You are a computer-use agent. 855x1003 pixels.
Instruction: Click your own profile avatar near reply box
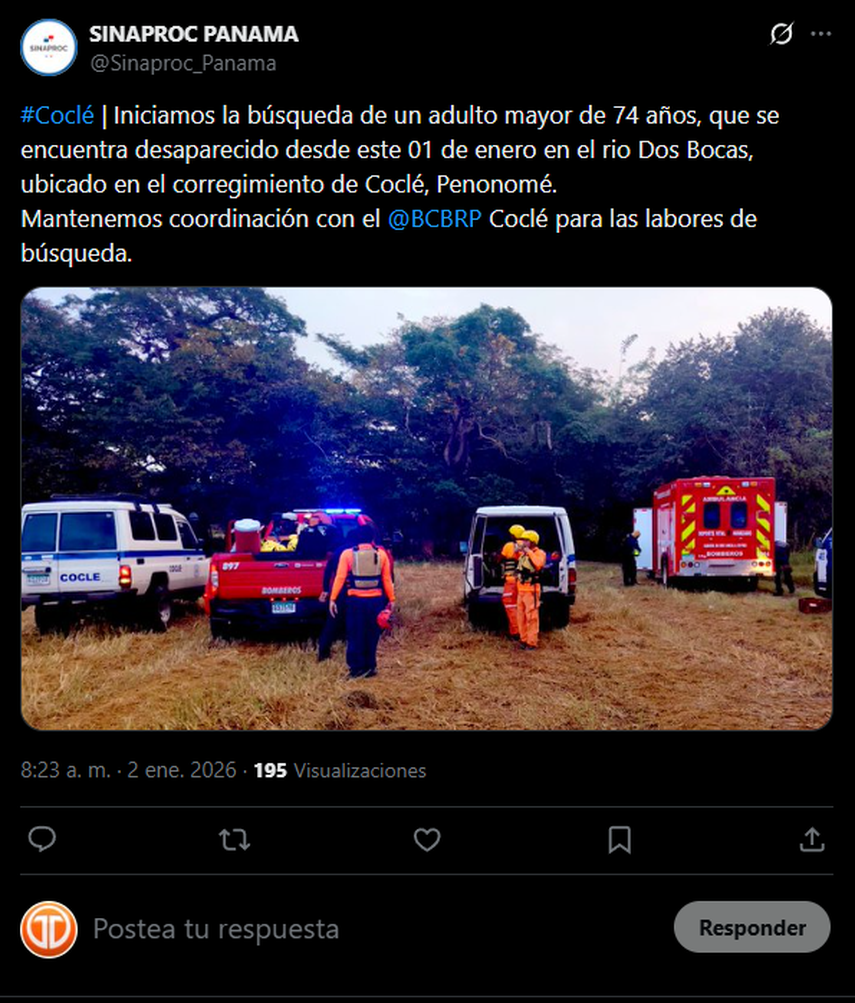pyautogui.click(x=49, y=929)
